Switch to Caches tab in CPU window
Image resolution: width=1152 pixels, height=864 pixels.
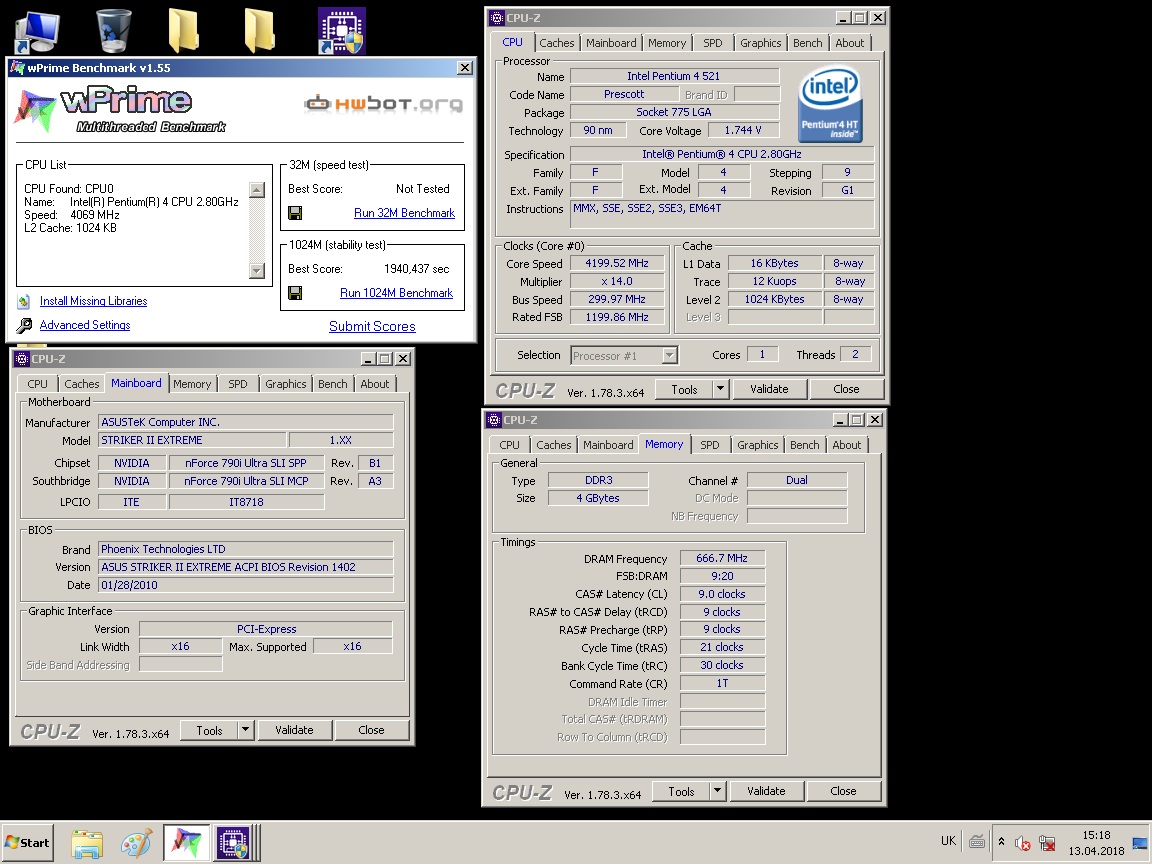coord(556,43)
